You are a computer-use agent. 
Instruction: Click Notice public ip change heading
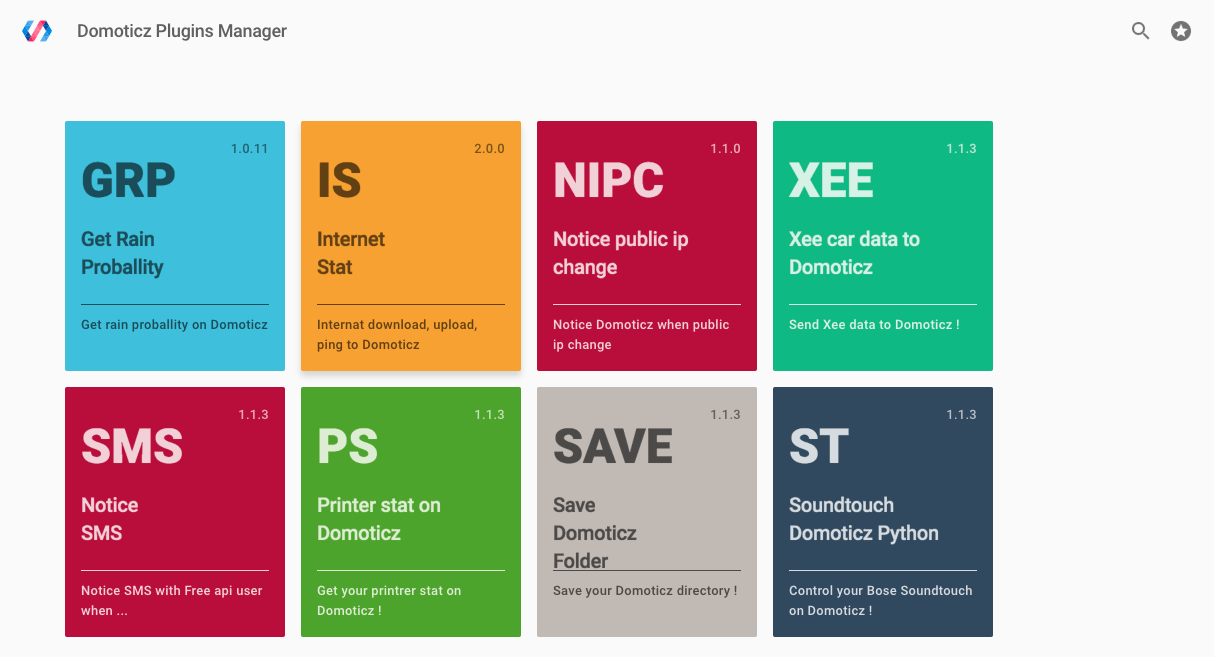(x=621, y=253)
